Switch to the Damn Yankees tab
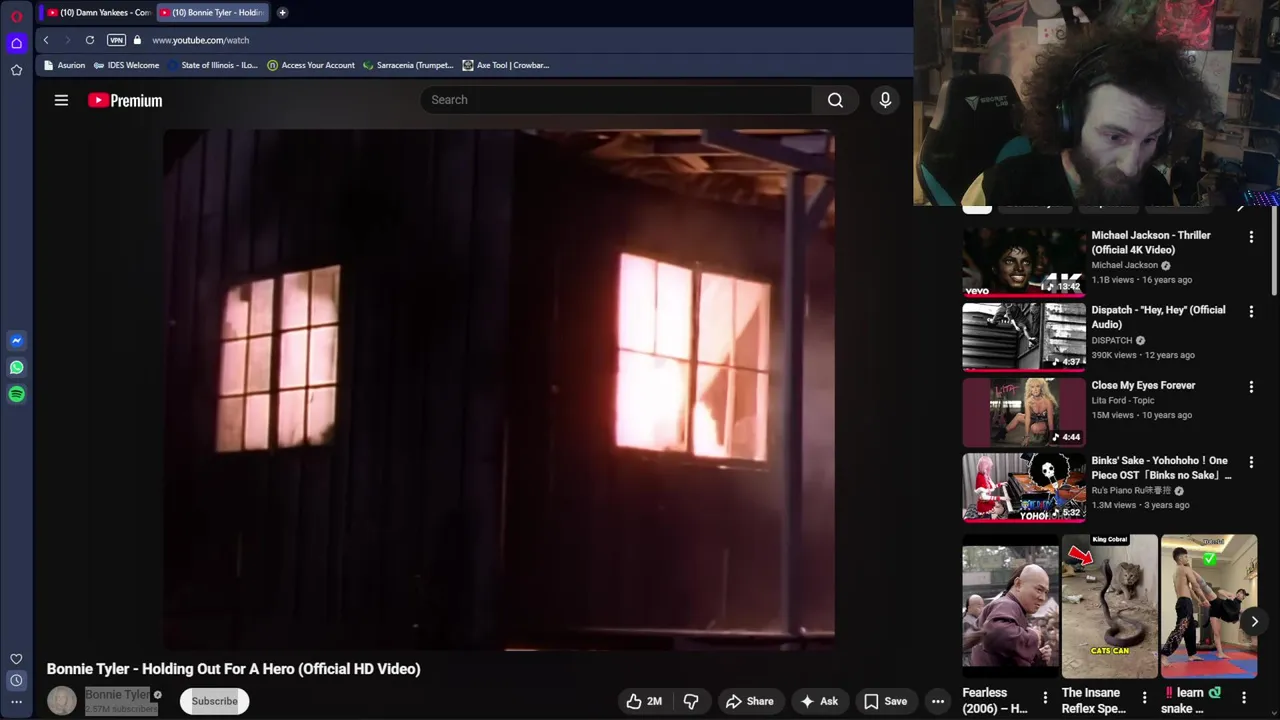This screenshot has height=720, width=1280. 98,13
